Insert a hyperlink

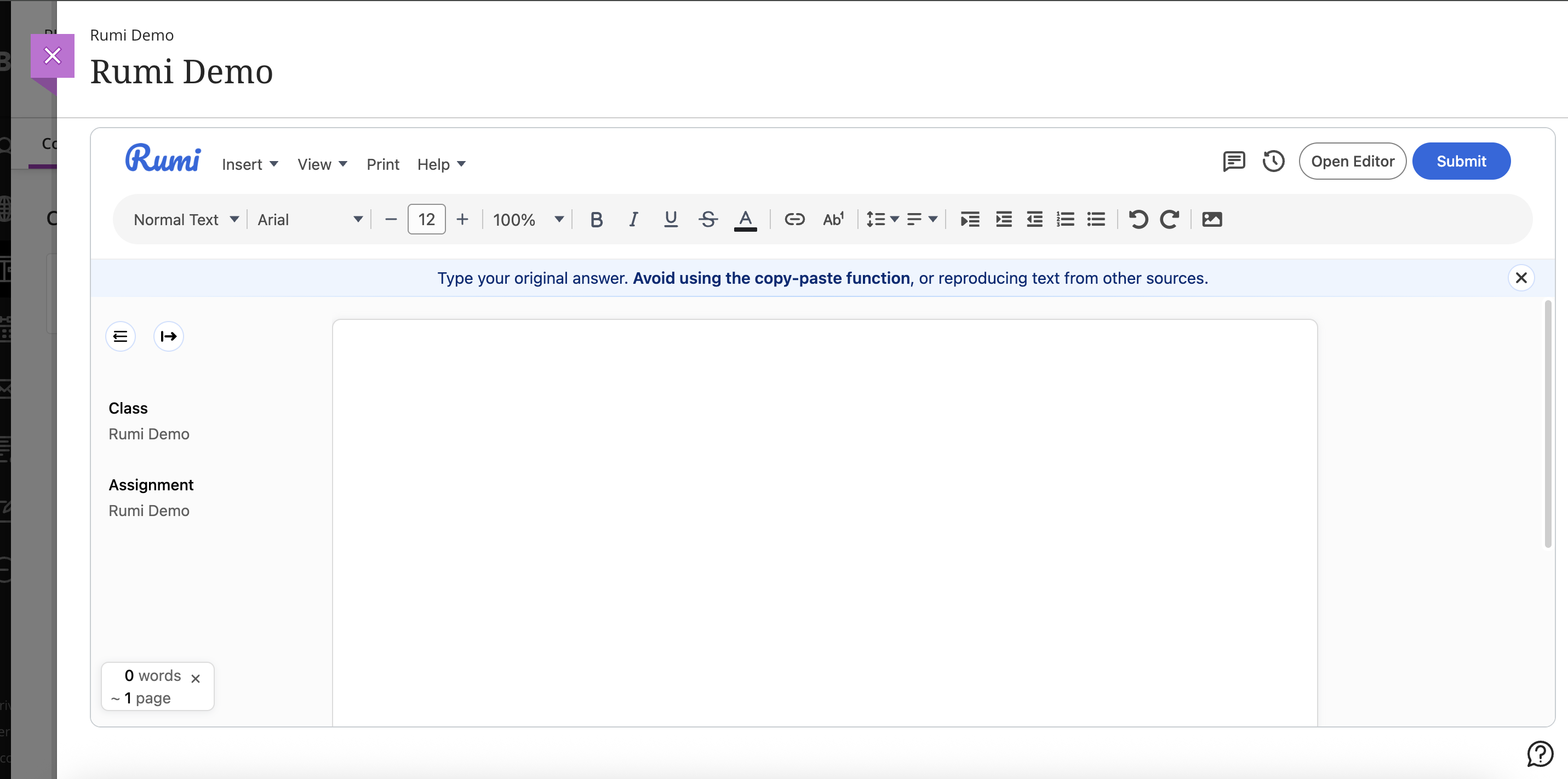[x=794, y=219]
